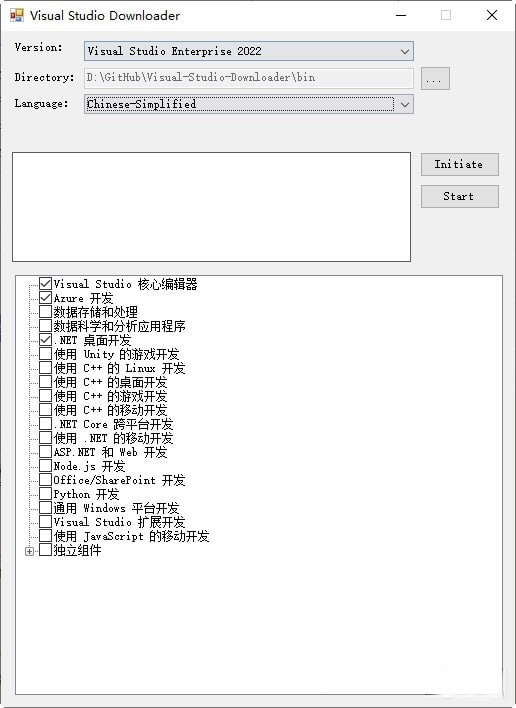Uncheck Visual Studio 核心编辑器 checkbox
This screenshot has height=708, width=516.
45,284
